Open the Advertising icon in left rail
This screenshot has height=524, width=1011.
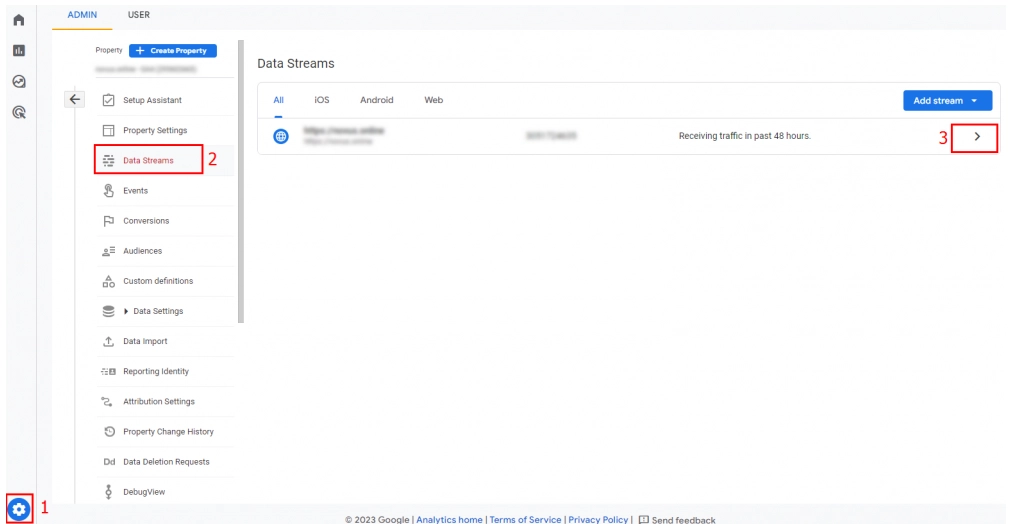coord(19,112)
